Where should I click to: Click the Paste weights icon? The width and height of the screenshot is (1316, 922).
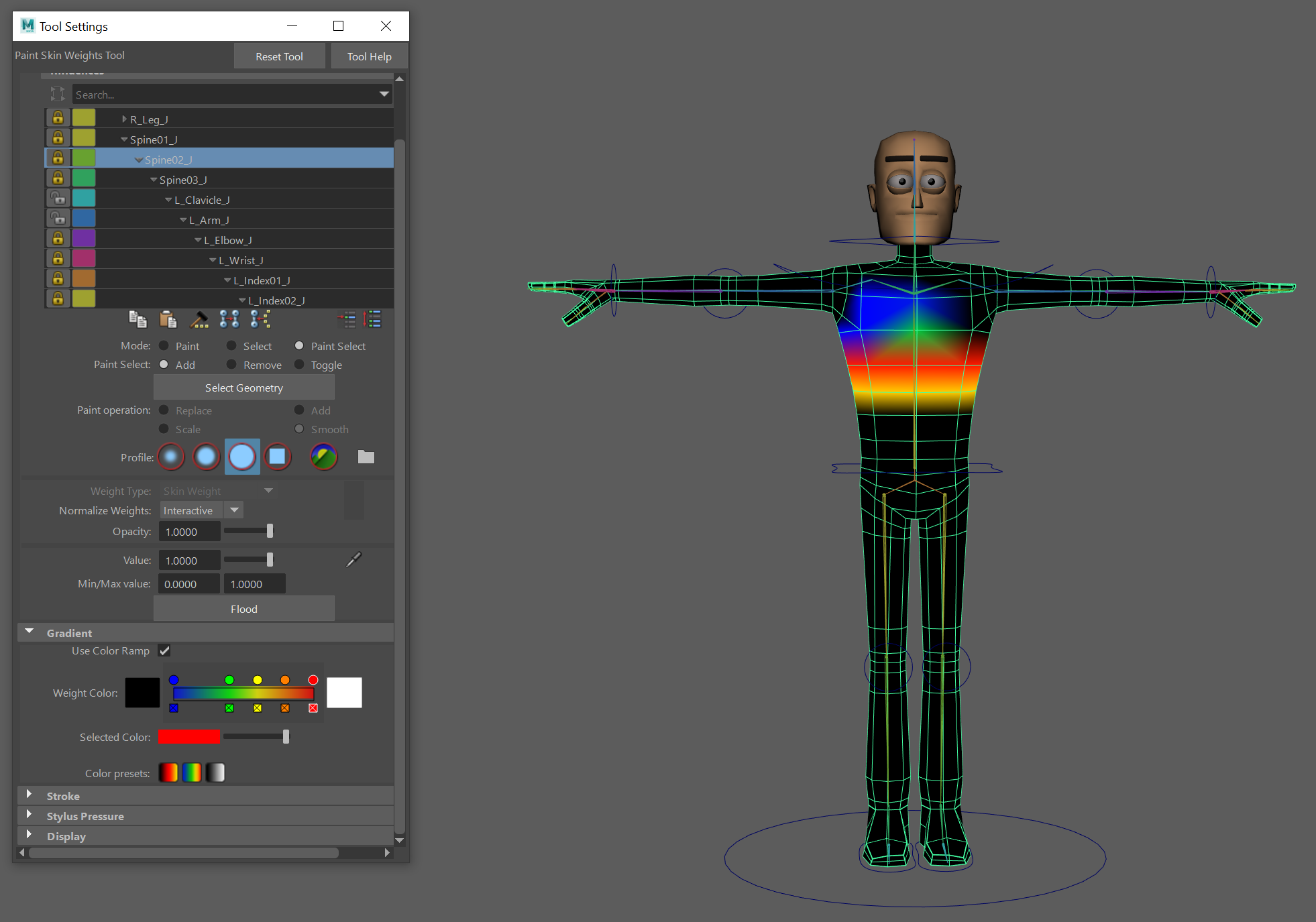pyautogui.click(x=168, y=320)
